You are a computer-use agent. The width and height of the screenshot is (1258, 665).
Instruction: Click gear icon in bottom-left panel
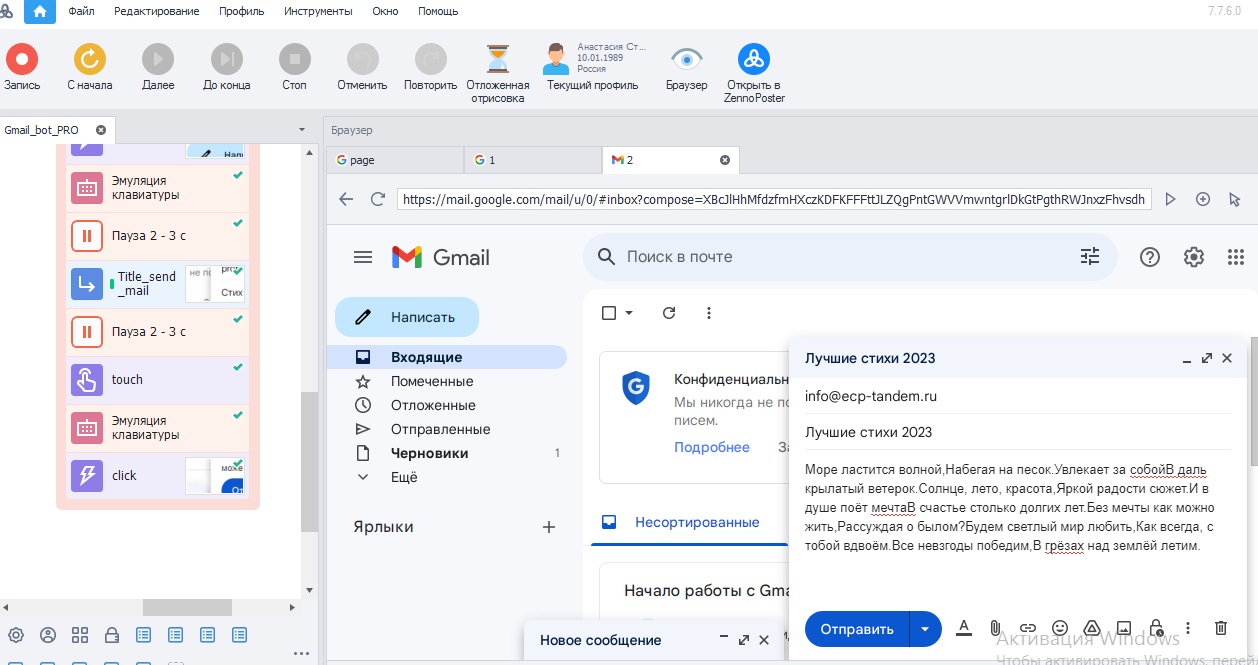click(x=16, y=635)
